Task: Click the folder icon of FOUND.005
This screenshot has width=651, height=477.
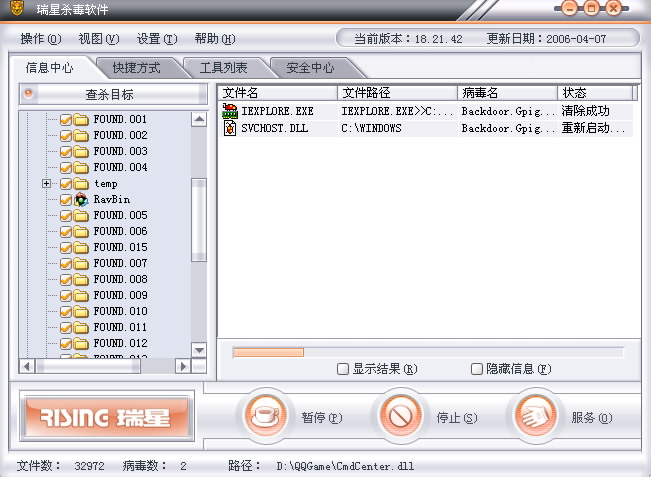Action: coord(81,216)
